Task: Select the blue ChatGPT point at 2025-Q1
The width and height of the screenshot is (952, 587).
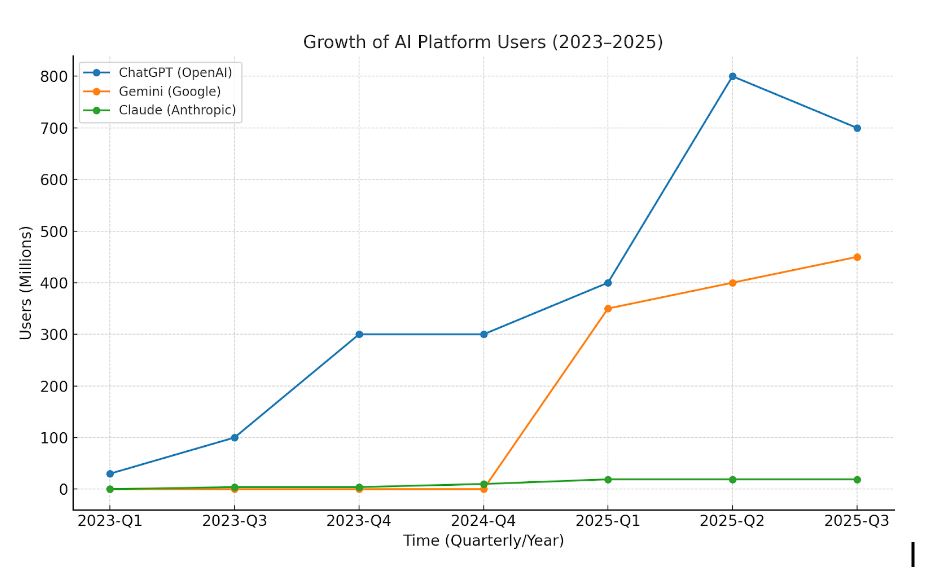Action: 608,283
